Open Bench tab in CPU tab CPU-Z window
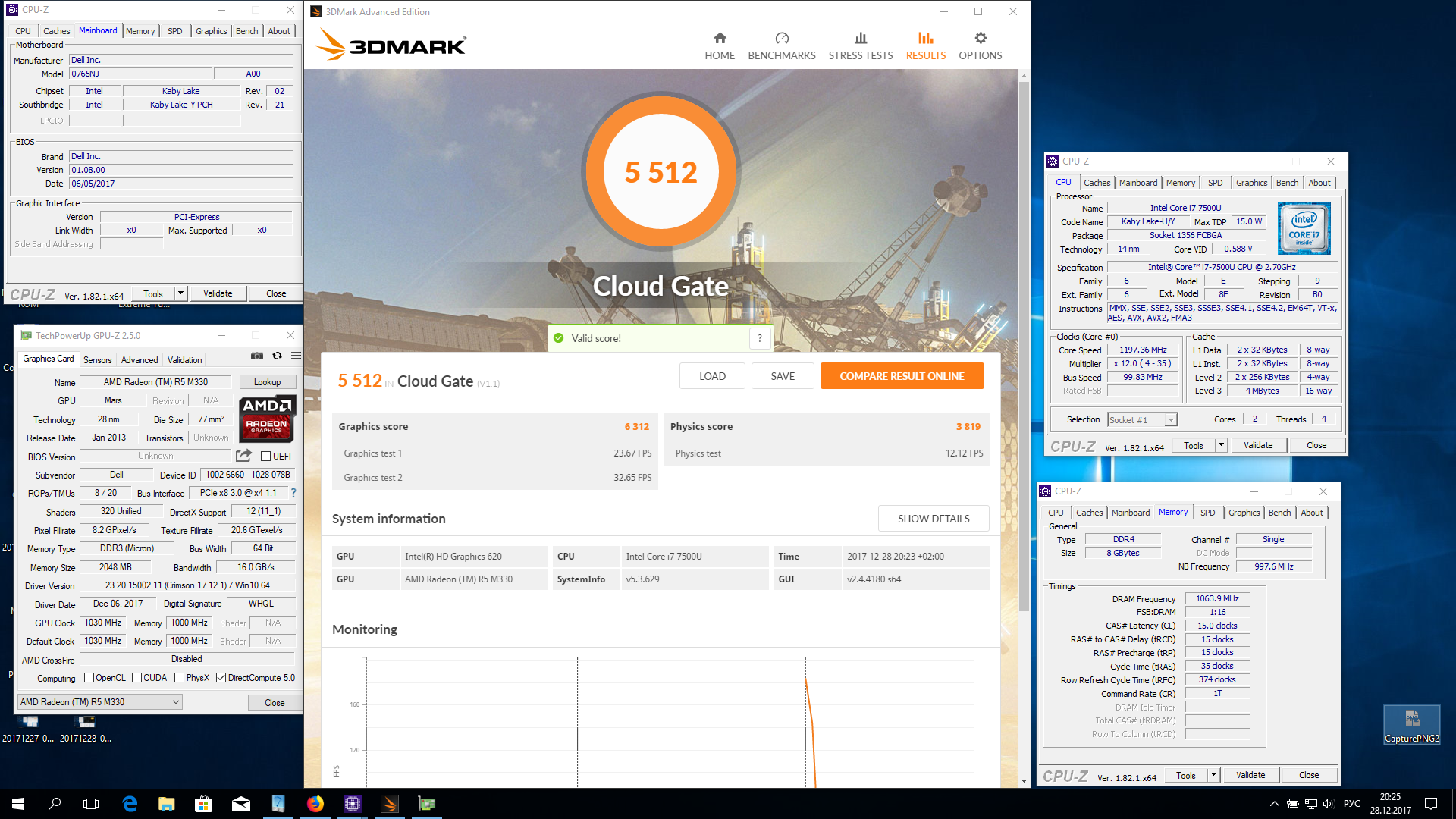Screen dimensions: 1456x819 1287,183
